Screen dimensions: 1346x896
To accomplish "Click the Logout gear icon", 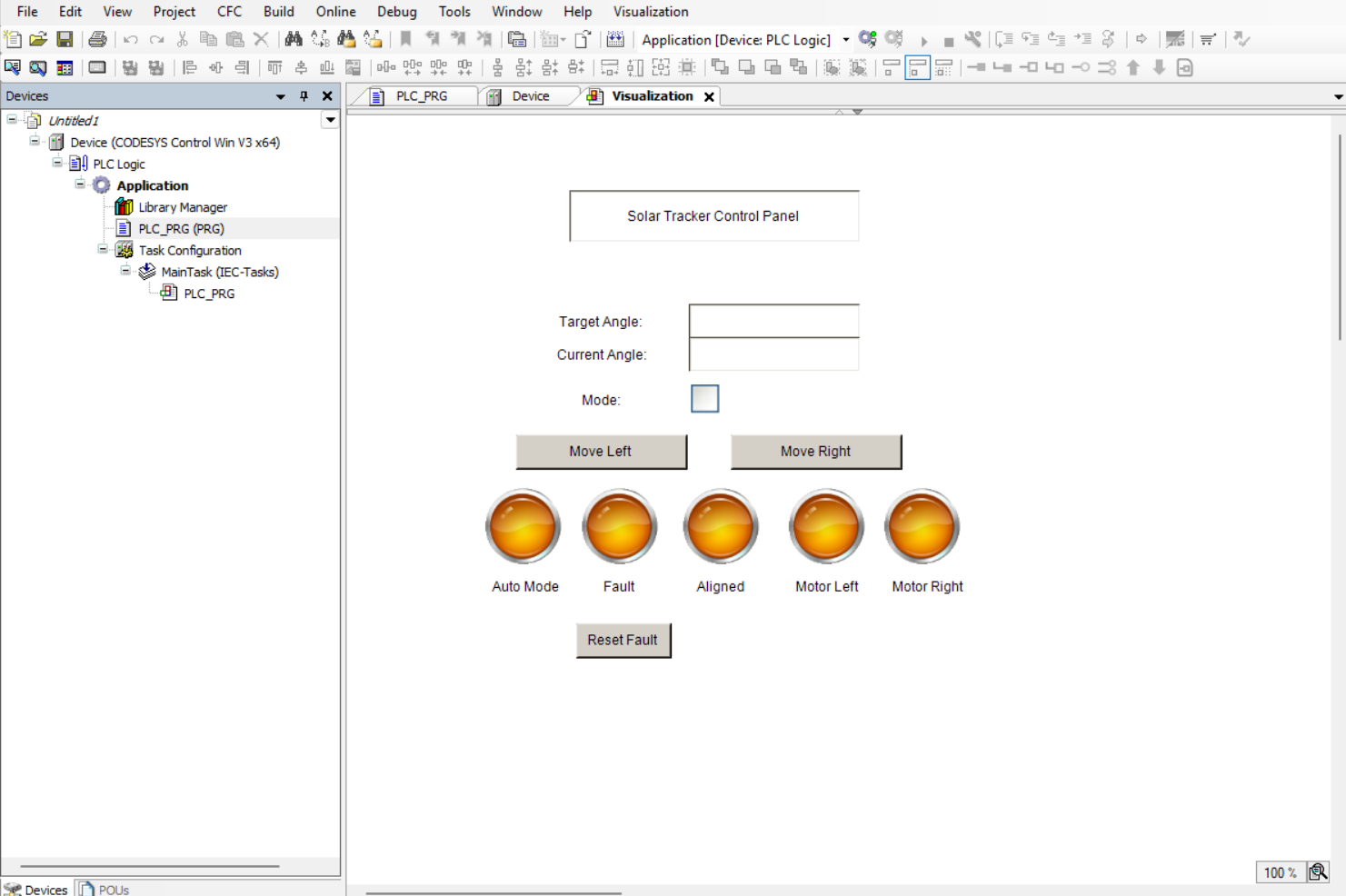I will [x=894, y=39].
